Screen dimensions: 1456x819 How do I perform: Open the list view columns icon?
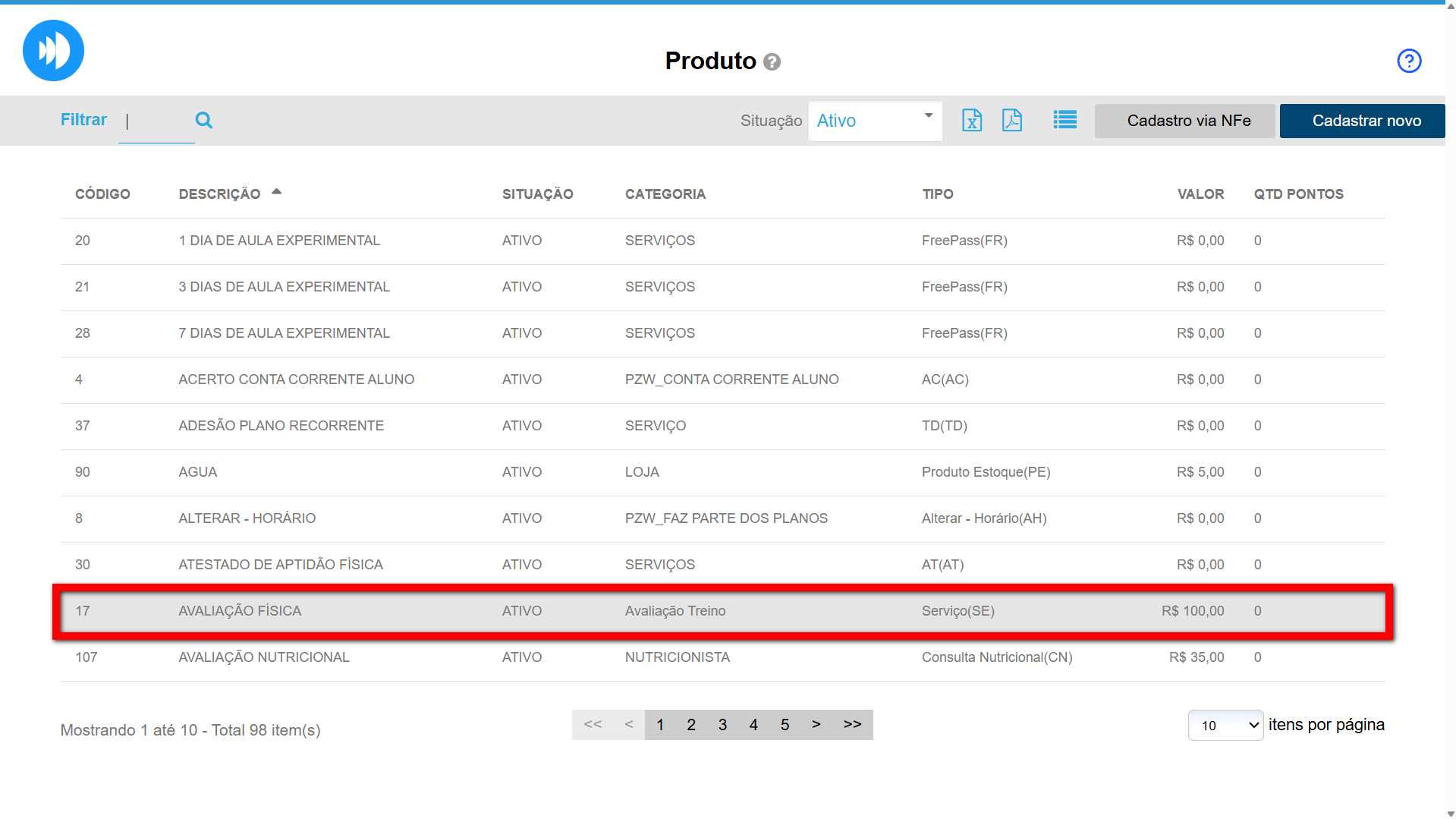tap(1064, 120)
